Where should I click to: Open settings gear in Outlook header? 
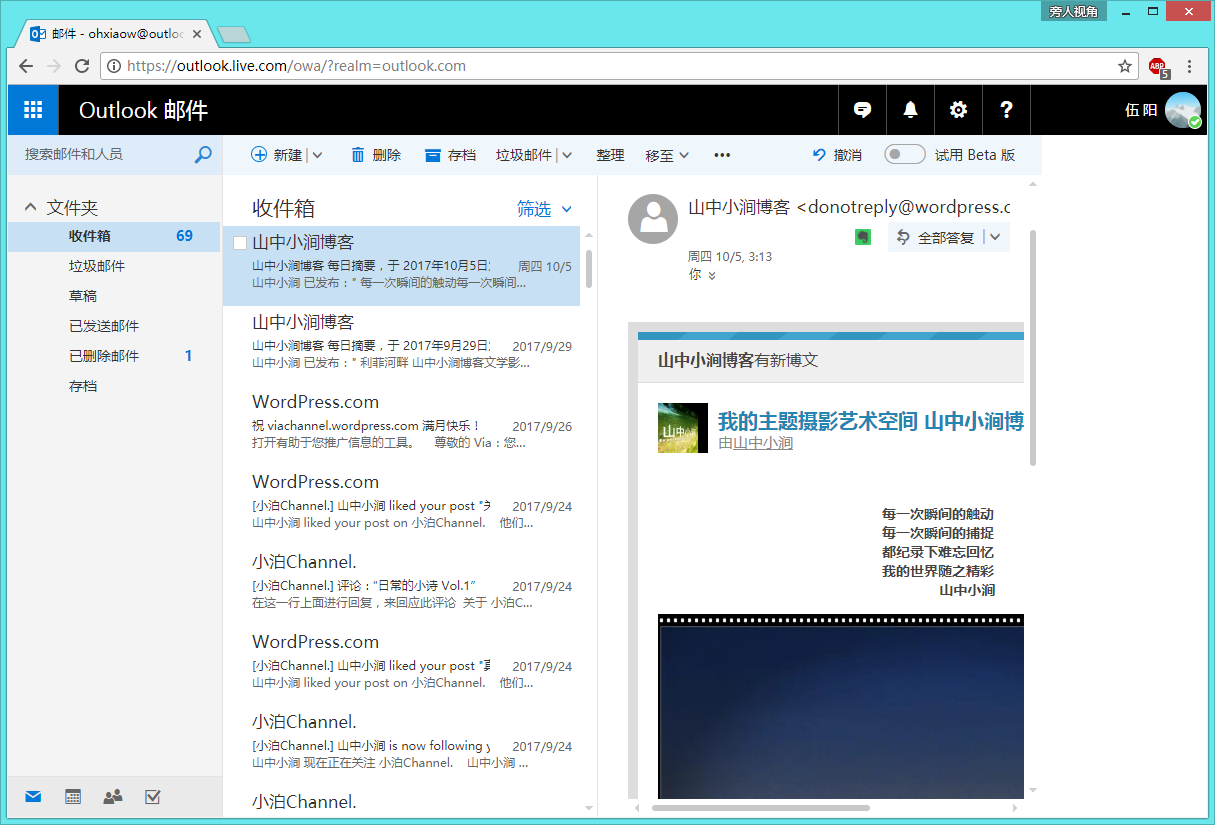[x=958, y=110]
